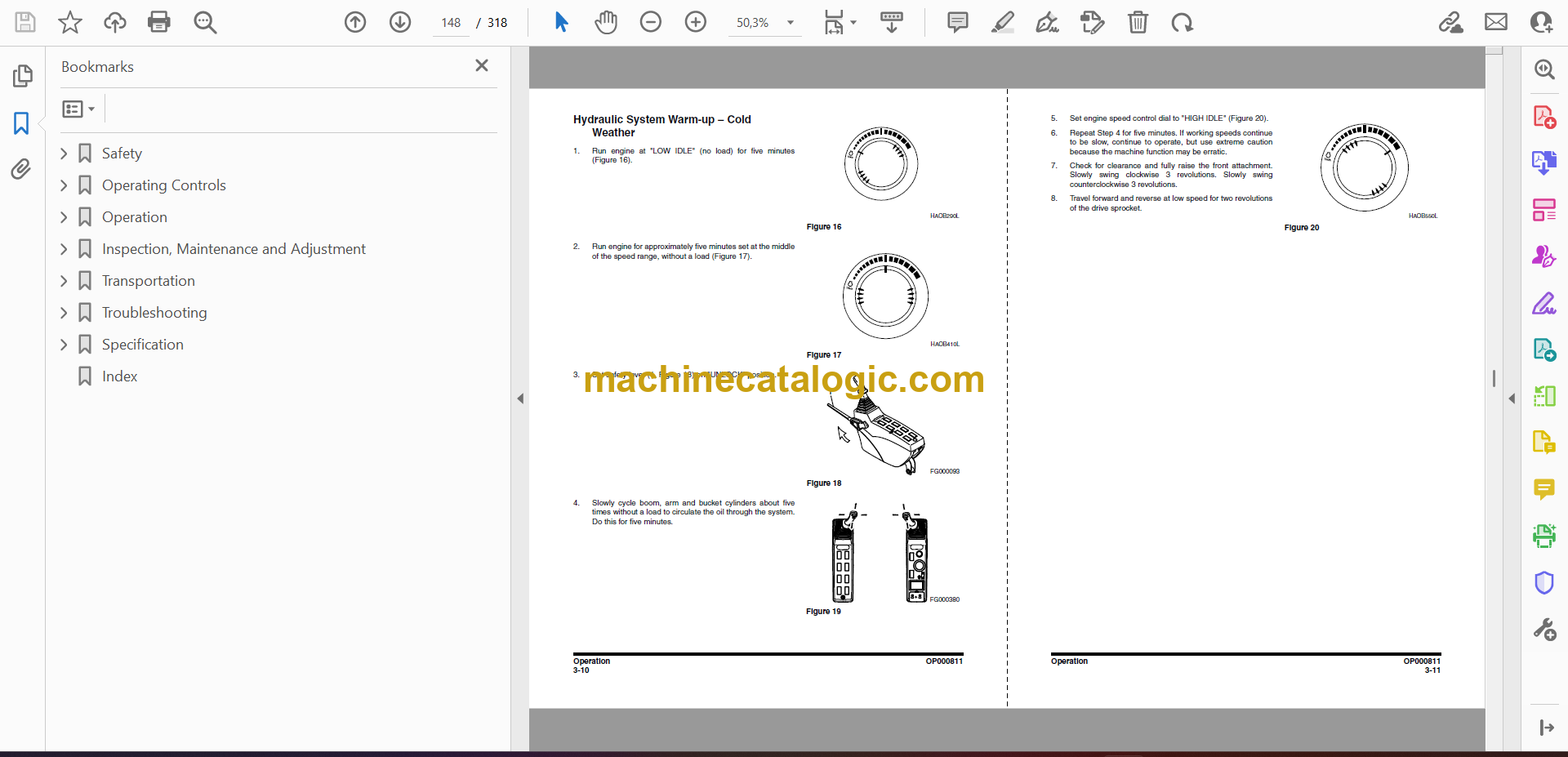
Task: Open the Compress PDF tool
Action: 1544,396
